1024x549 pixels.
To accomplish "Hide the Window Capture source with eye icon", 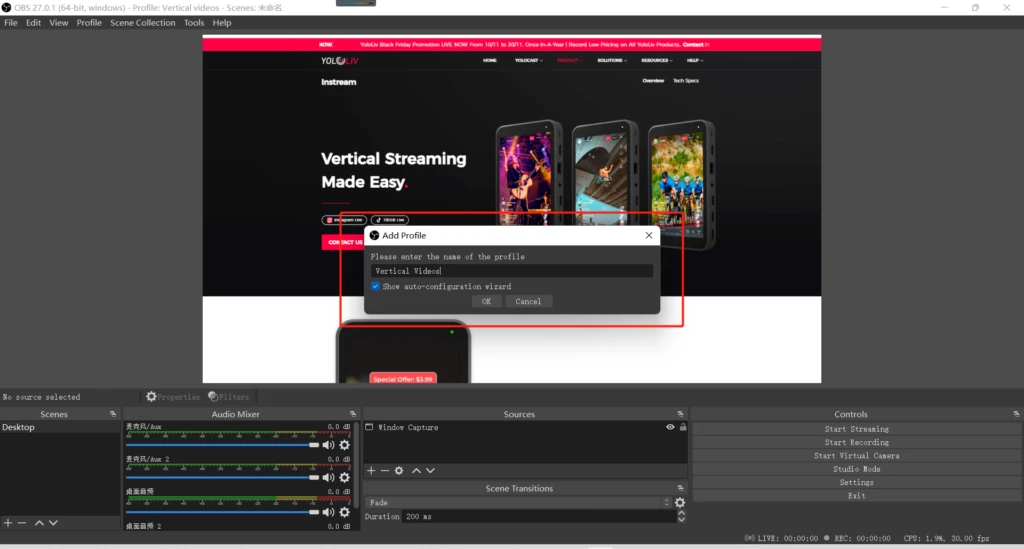I will tap(670, 427).
